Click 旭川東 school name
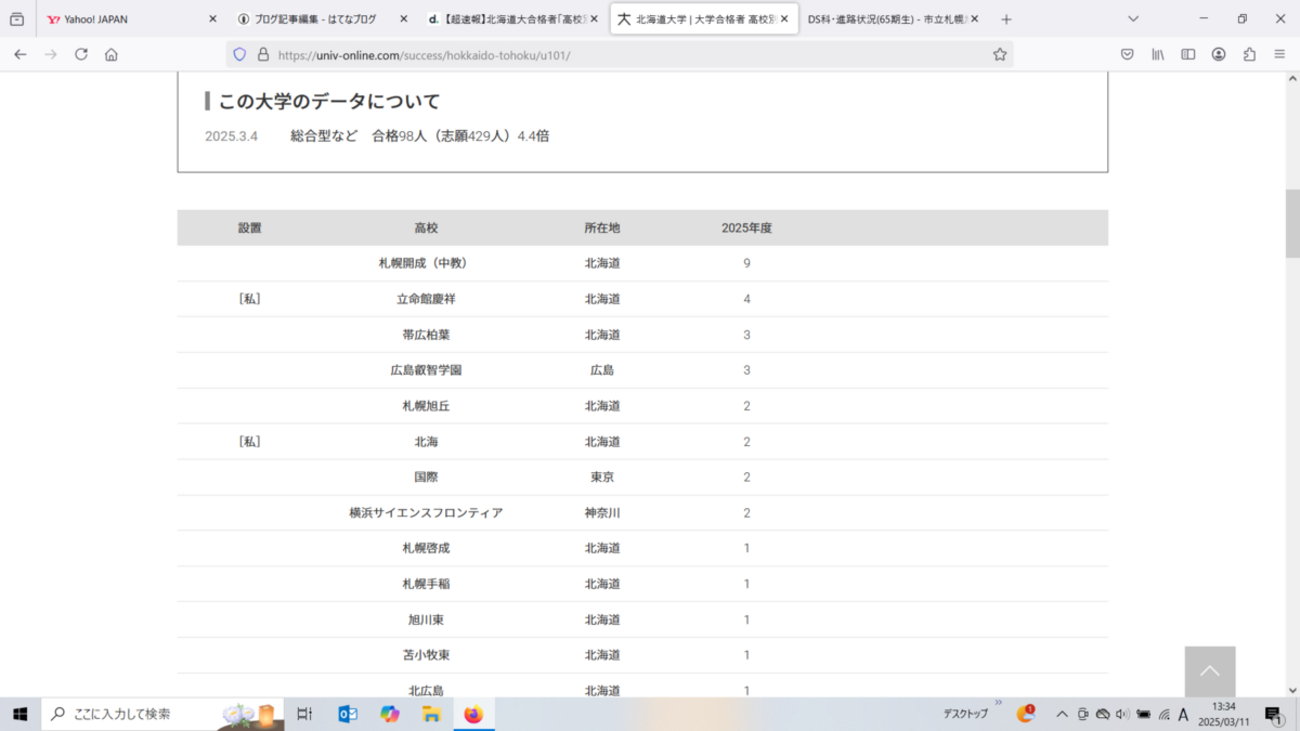The height and width of the screenshot is (731, 1300). click(426, 620)
